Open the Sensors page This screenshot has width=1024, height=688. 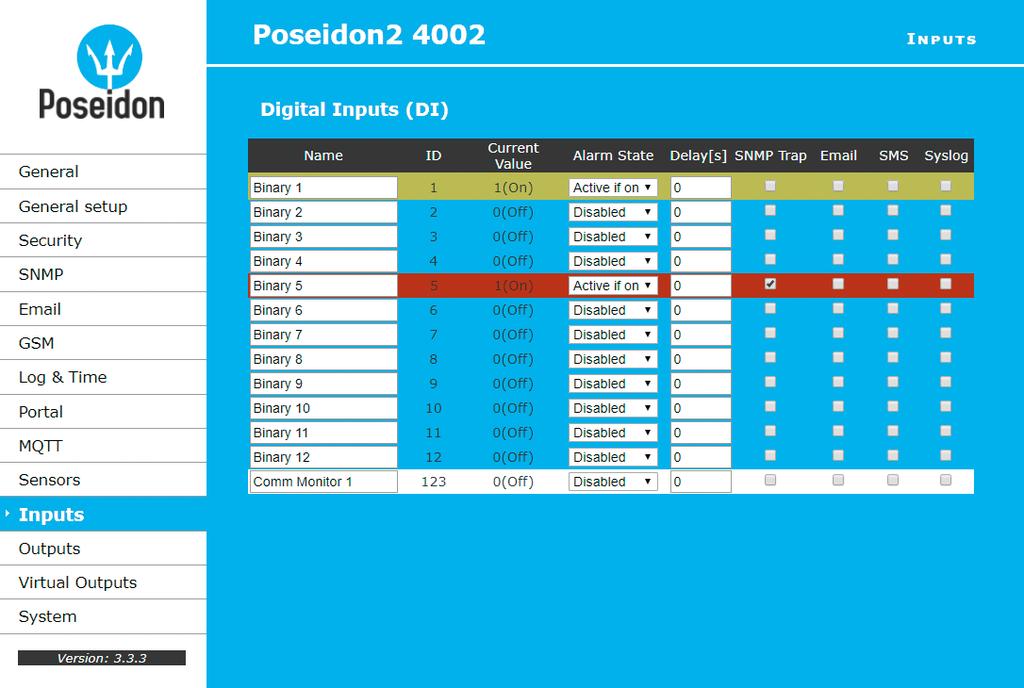click(x=103, y=480)
